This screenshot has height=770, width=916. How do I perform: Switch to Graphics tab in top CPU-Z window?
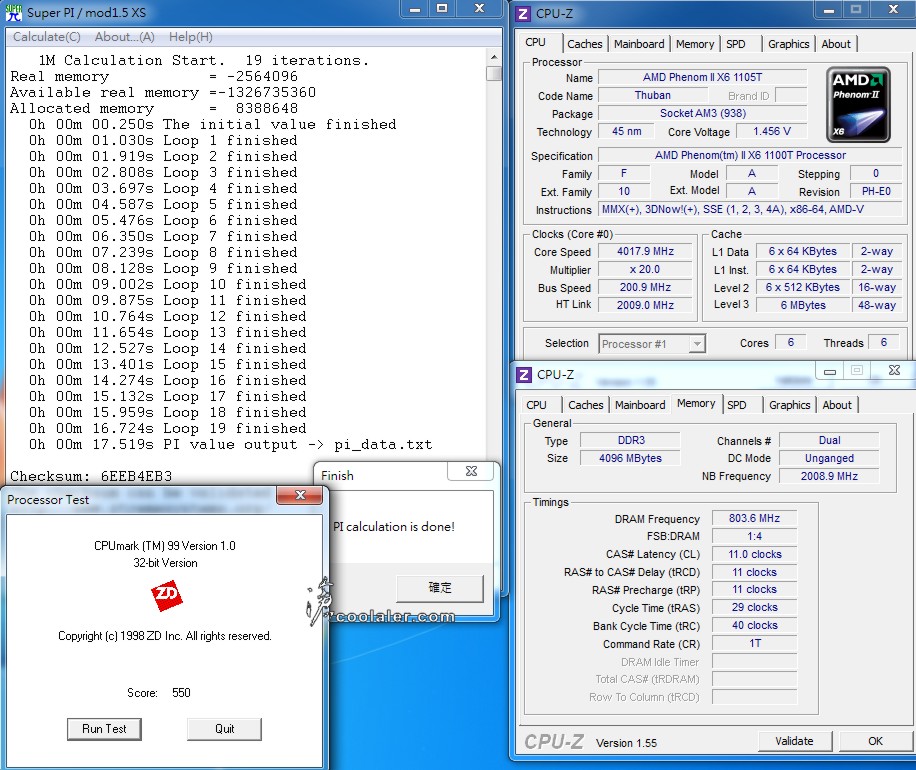tap(788, 44)
